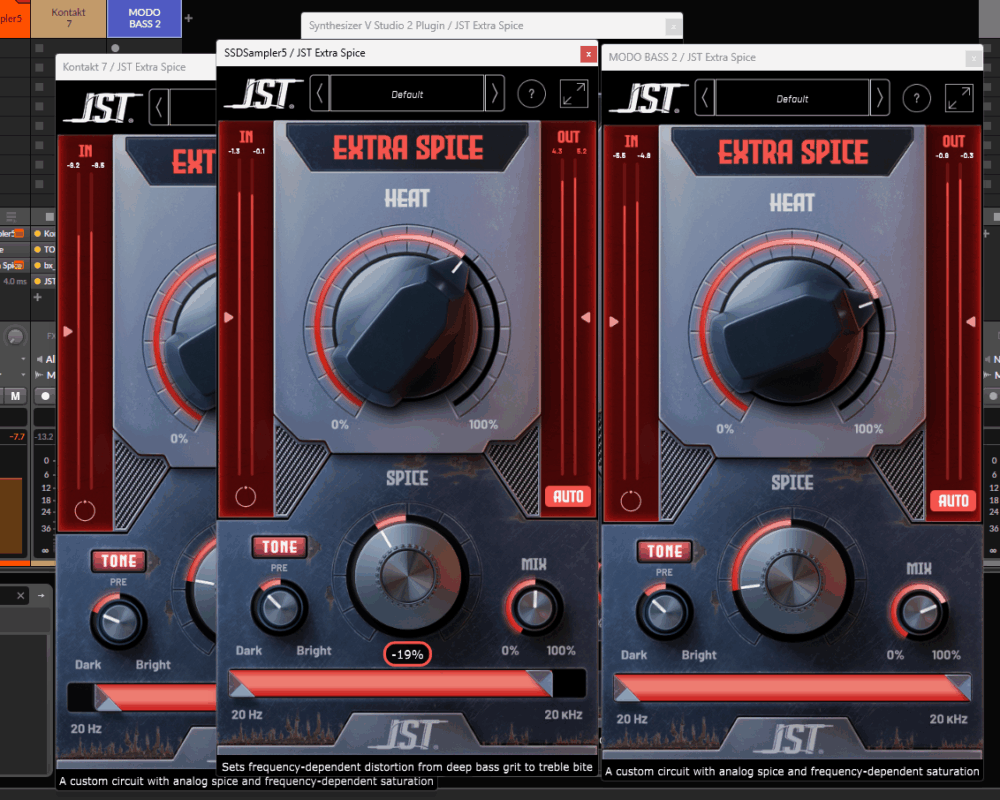Click output level triangle marker in MODO BASS 2 plugin
1000x800 pixels.
pos(971,322)
